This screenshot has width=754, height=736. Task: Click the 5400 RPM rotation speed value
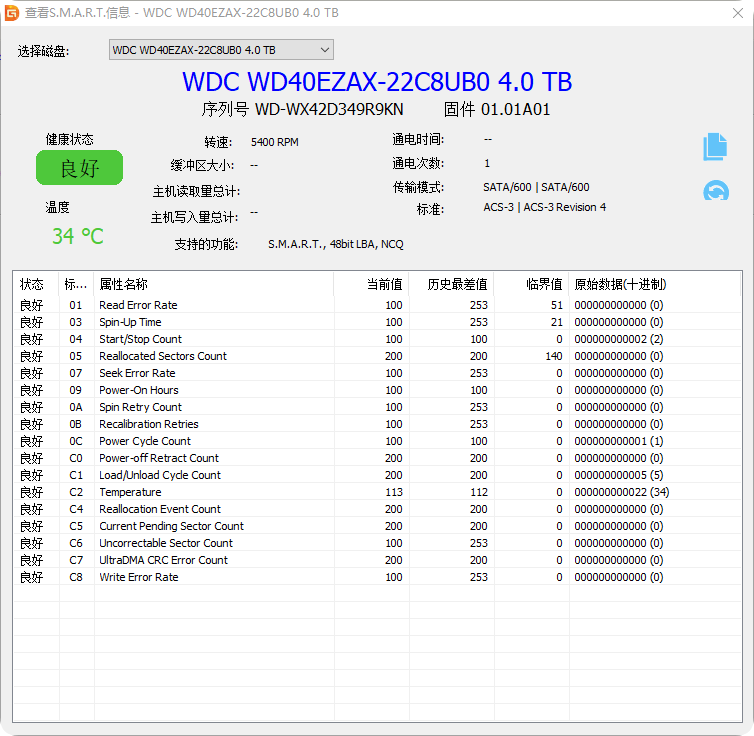275,142
